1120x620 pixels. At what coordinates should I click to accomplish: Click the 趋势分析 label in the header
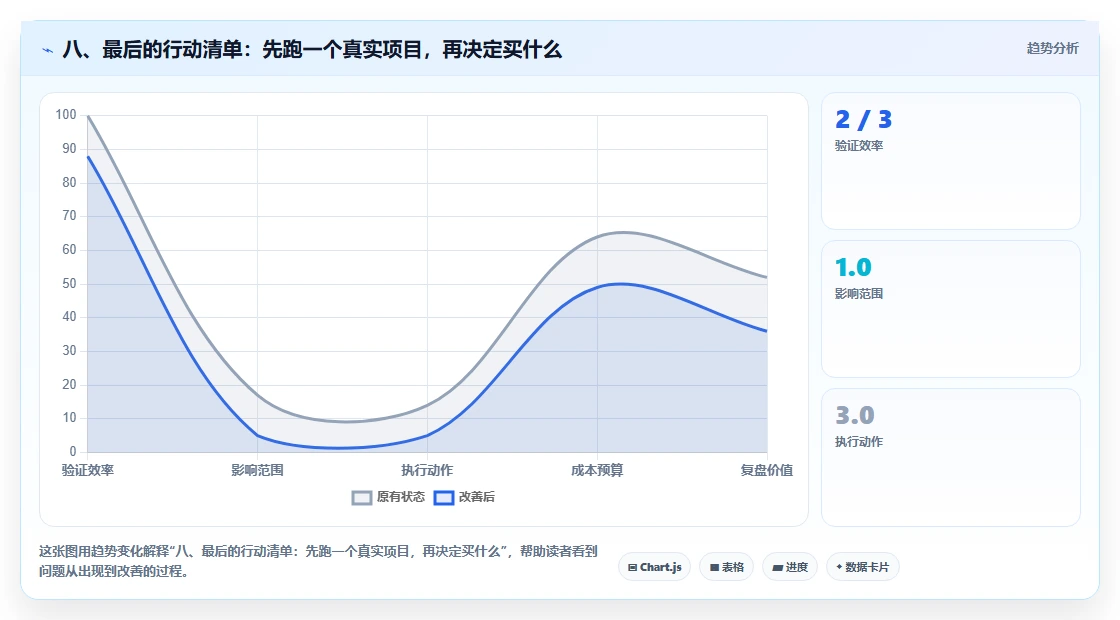(1052, 49)
